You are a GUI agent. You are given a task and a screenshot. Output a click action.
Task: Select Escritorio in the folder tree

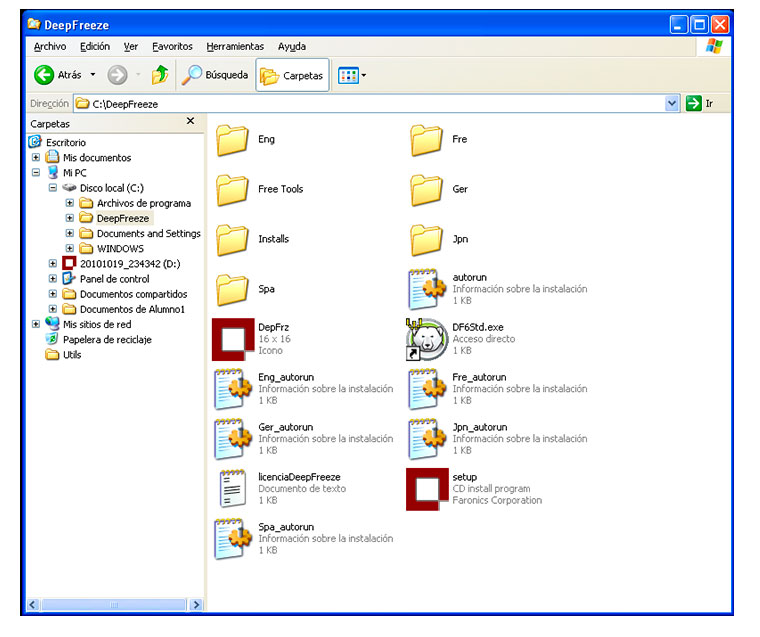coord(66,143)
